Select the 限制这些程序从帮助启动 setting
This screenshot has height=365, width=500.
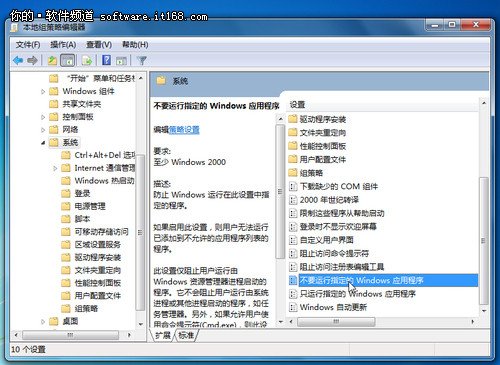coord(342,213)
